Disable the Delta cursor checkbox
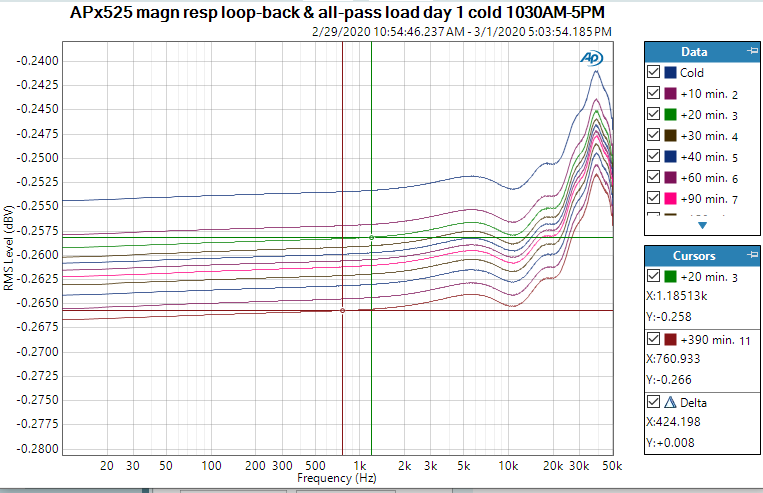 (653, 402)
